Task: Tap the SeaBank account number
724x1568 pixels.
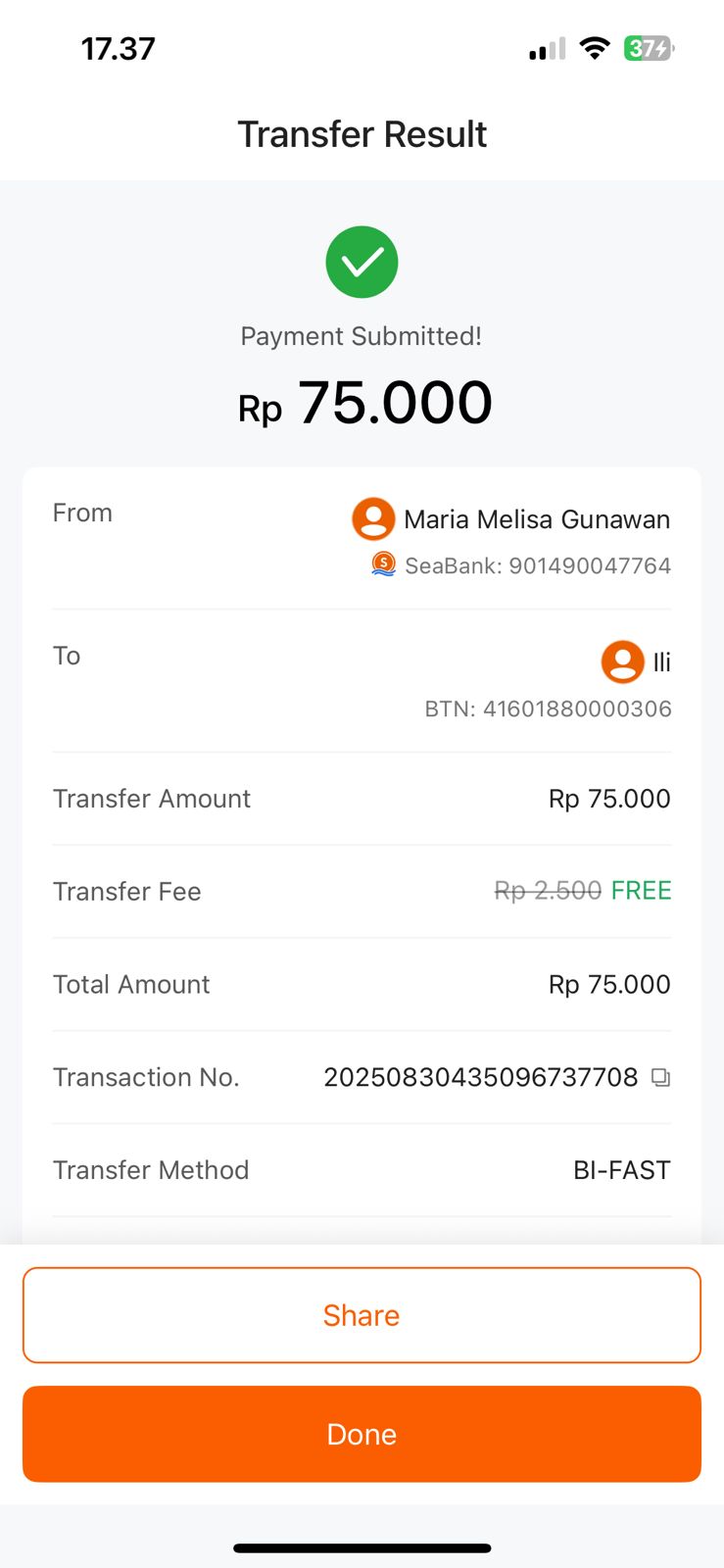Action: coord(590,565)
